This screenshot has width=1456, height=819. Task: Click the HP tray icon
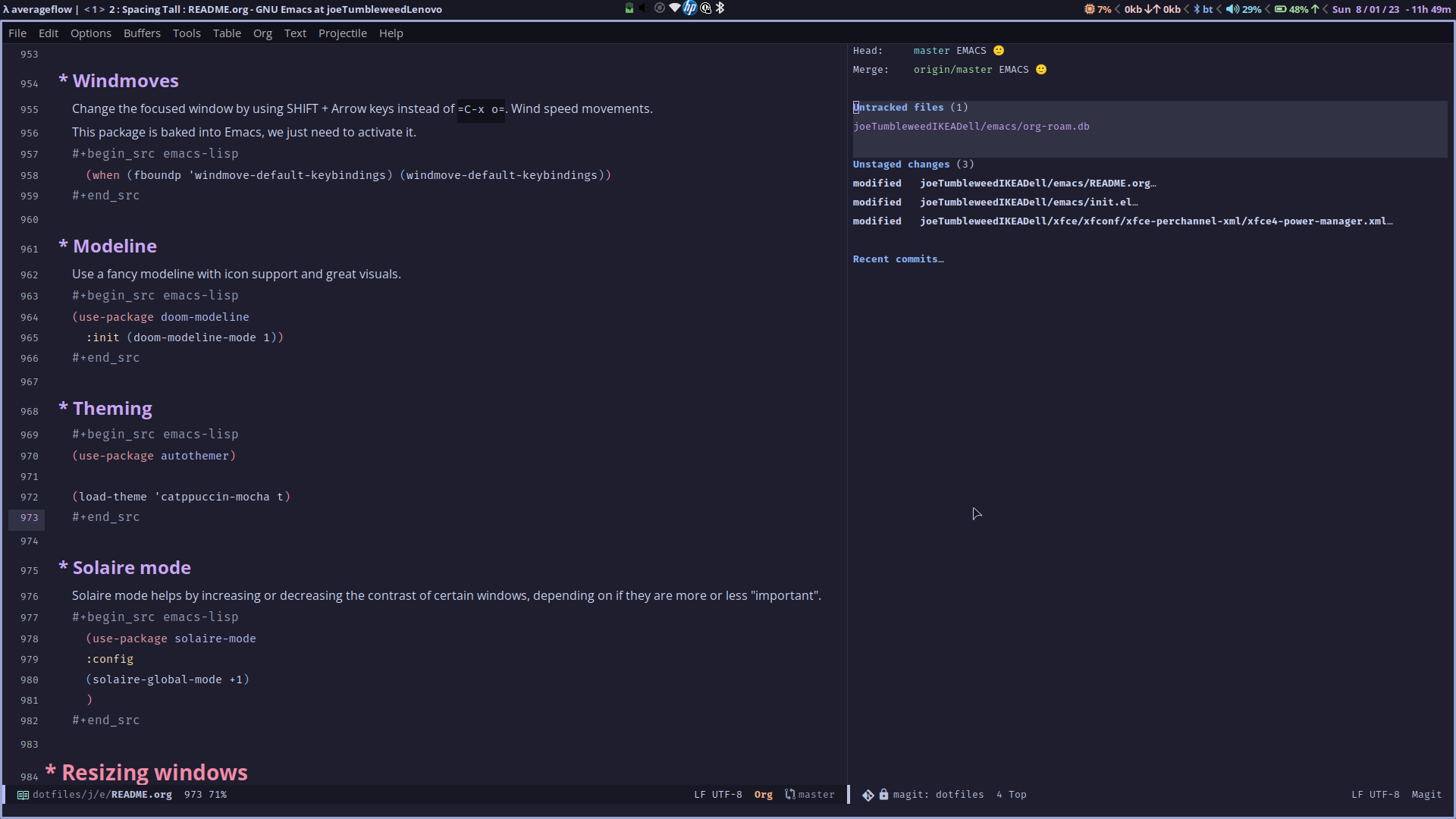coord(690,8)
